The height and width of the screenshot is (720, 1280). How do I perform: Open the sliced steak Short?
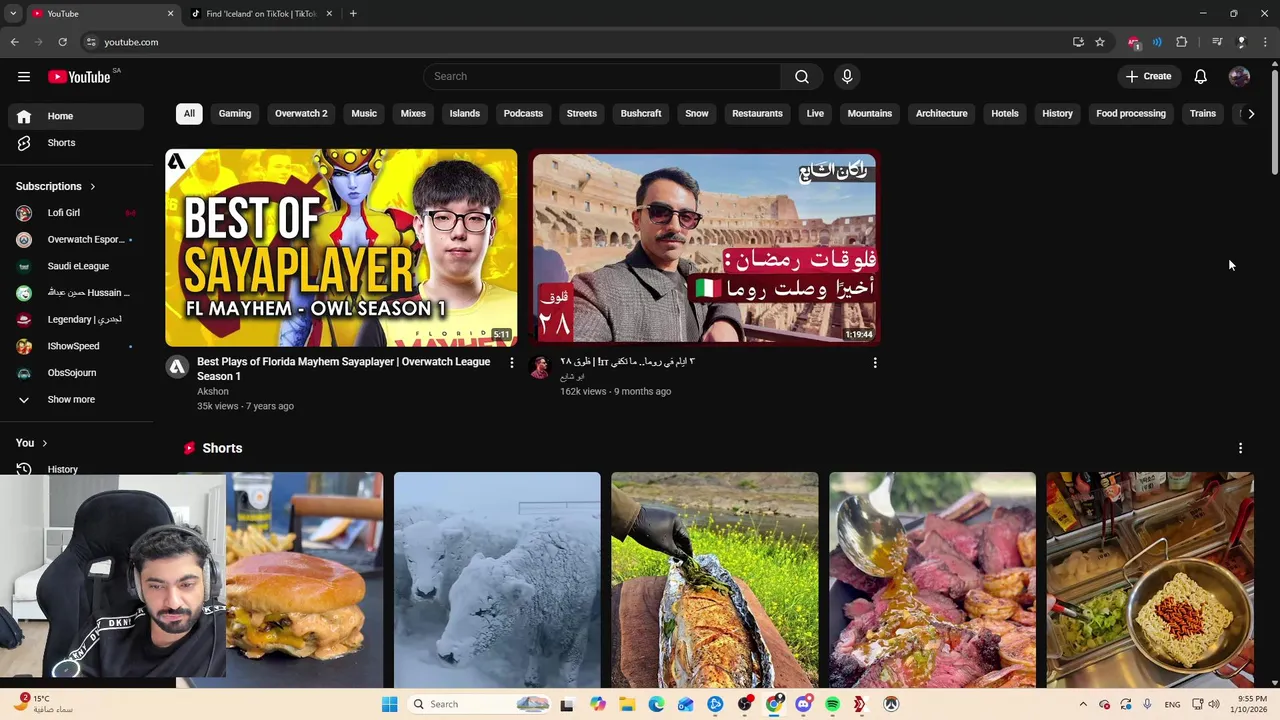[x=932, y=580]
